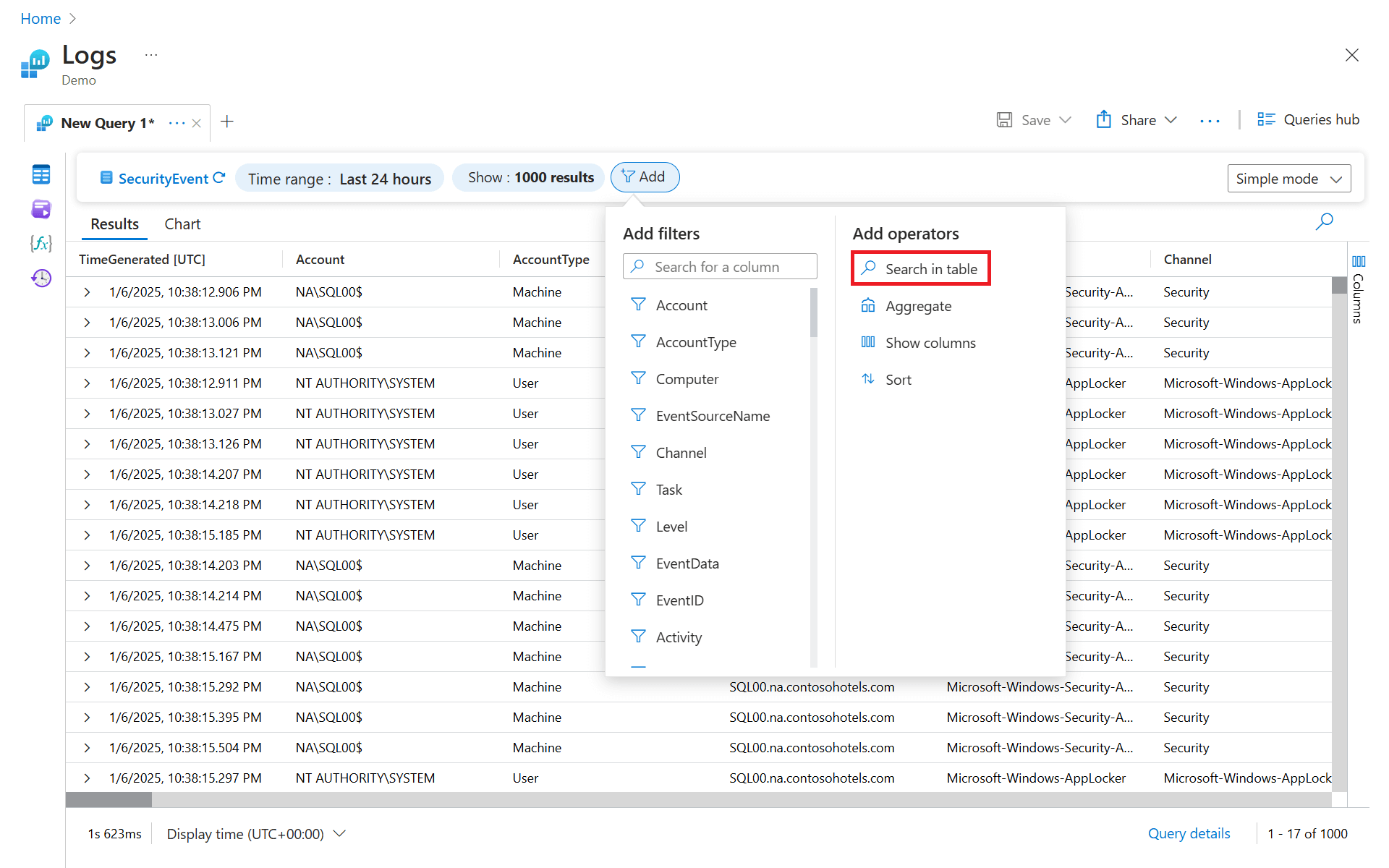Image resolution: width=1389 pixels, height=868 pixels.
Task: Open the Columns side panel
Action: tap(1358, 289)
